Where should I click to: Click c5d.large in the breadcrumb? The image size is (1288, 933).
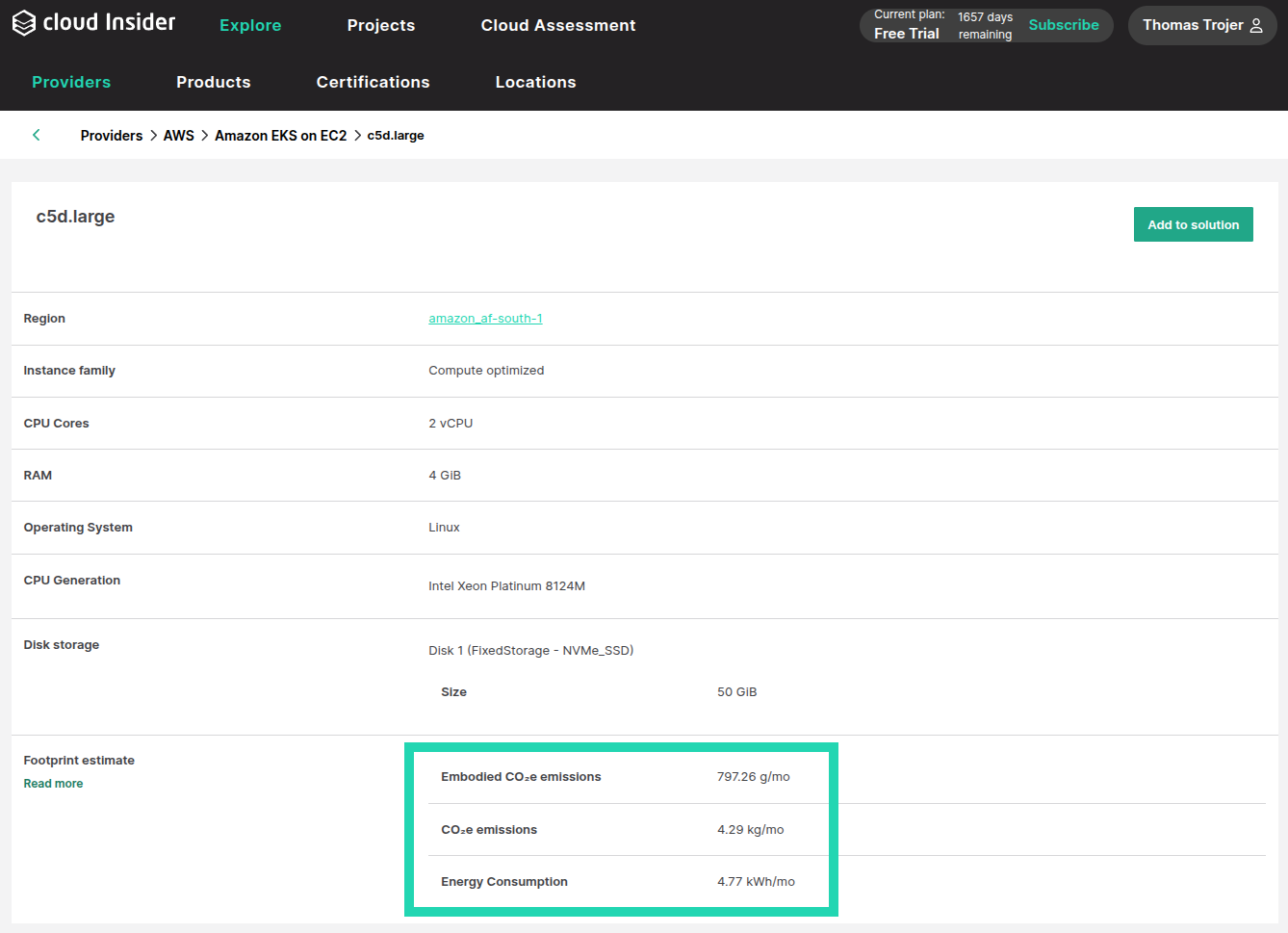click(x=396, y=136)
